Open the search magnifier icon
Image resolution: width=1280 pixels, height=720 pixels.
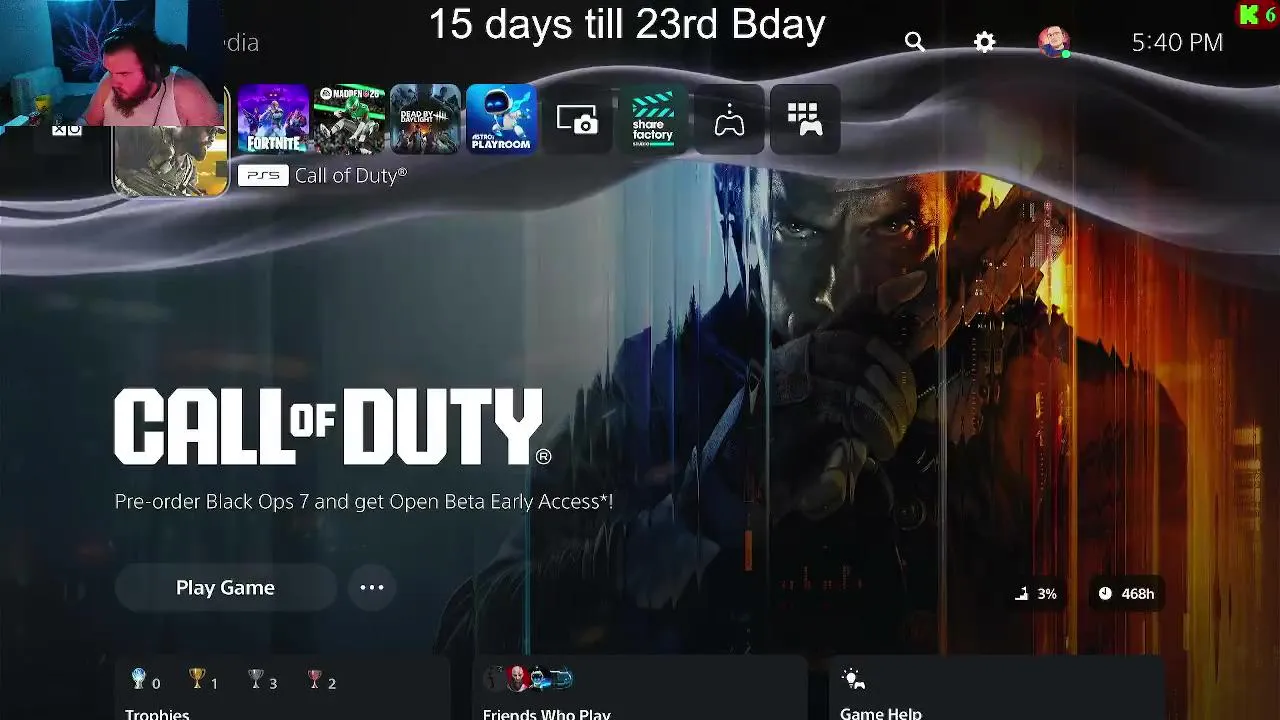pyautogui.click(x=915, y=42)
